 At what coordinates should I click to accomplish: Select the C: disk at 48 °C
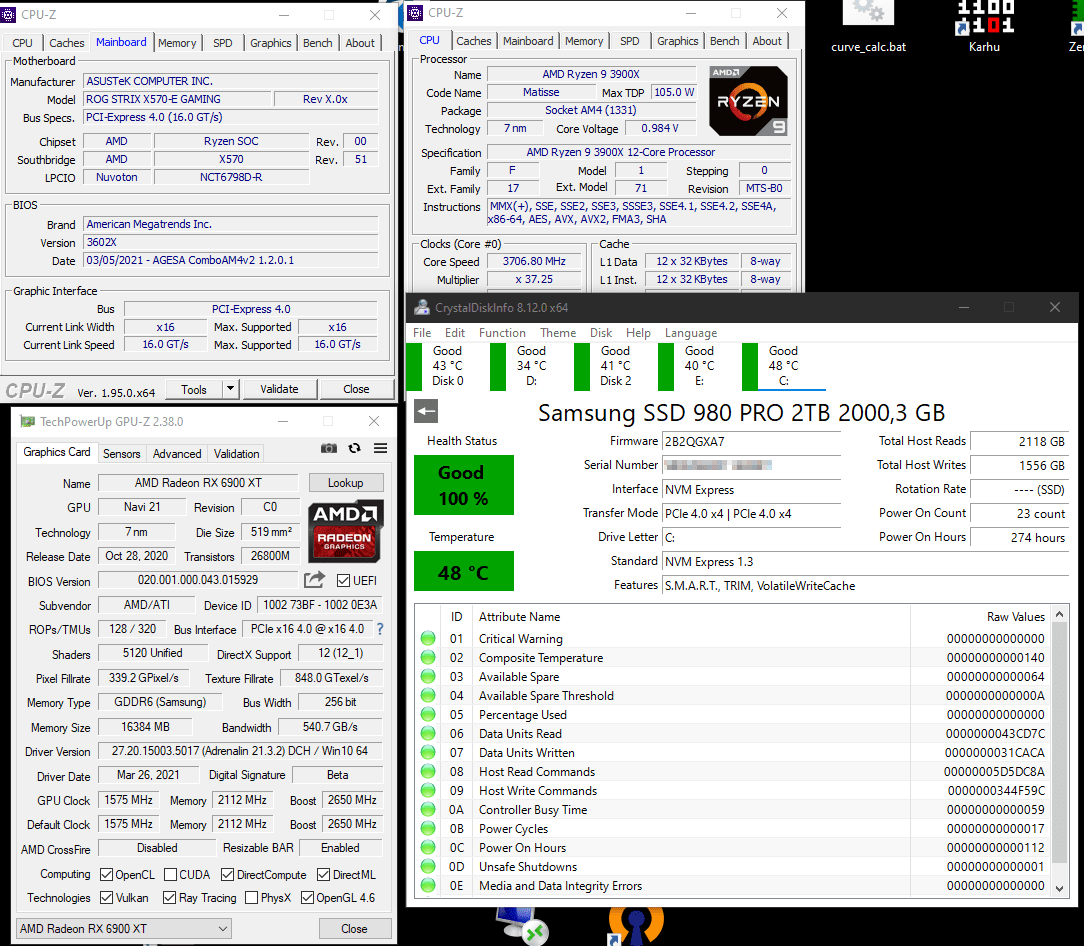(783, 366)
